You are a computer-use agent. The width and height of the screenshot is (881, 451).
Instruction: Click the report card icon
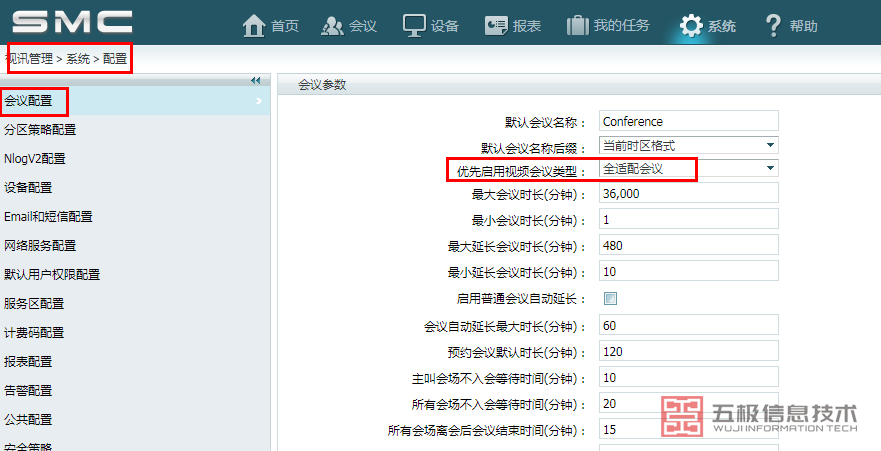pos(496,26)
